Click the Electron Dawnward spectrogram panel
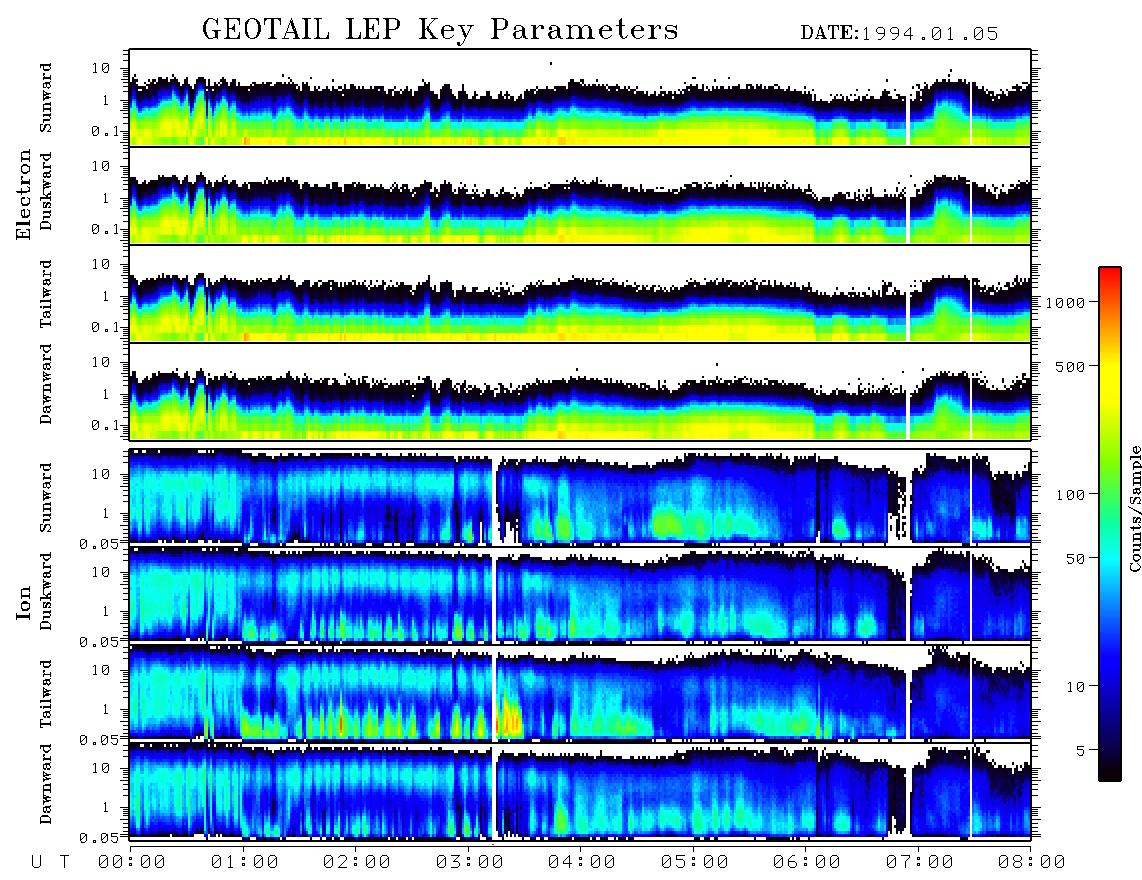 tap(580, 391)
